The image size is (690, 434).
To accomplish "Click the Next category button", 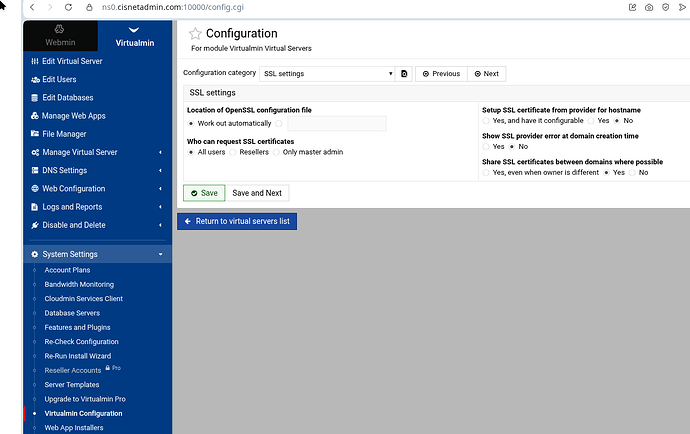I will coord(486,74).
